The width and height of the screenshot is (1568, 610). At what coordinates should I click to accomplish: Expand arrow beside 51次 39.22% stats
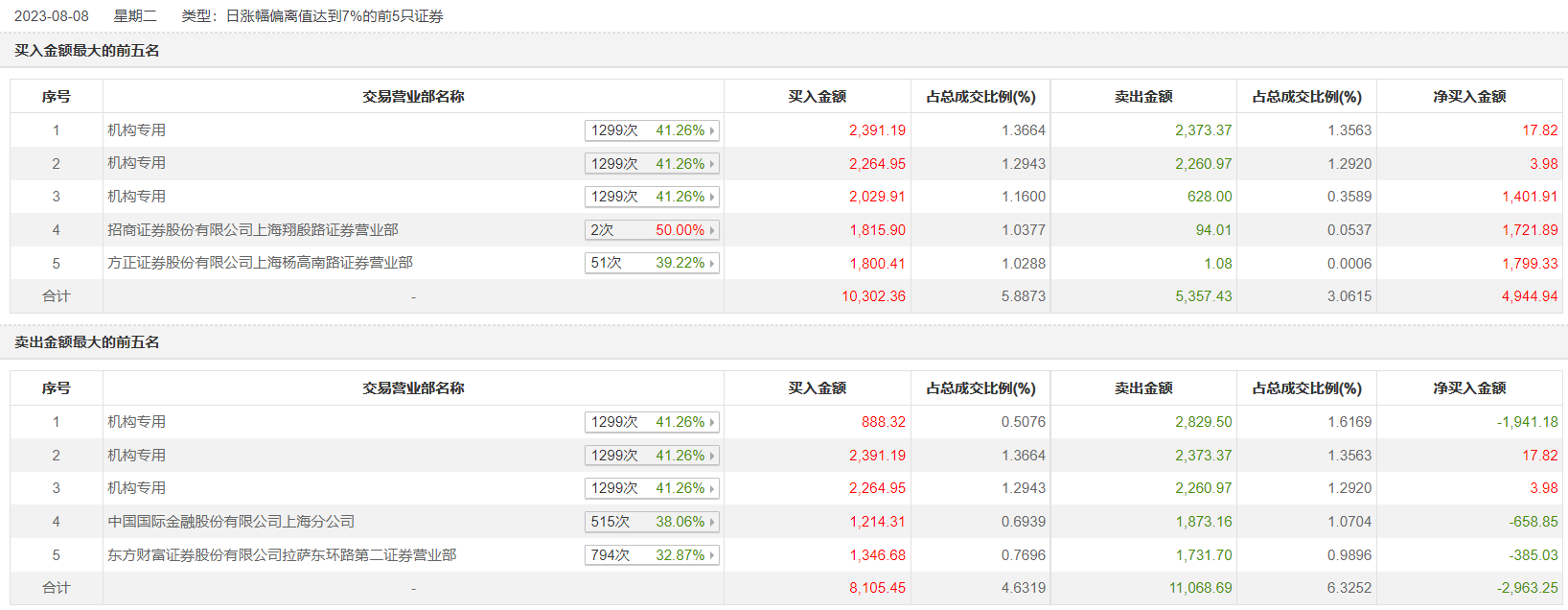tap(712, 263)
